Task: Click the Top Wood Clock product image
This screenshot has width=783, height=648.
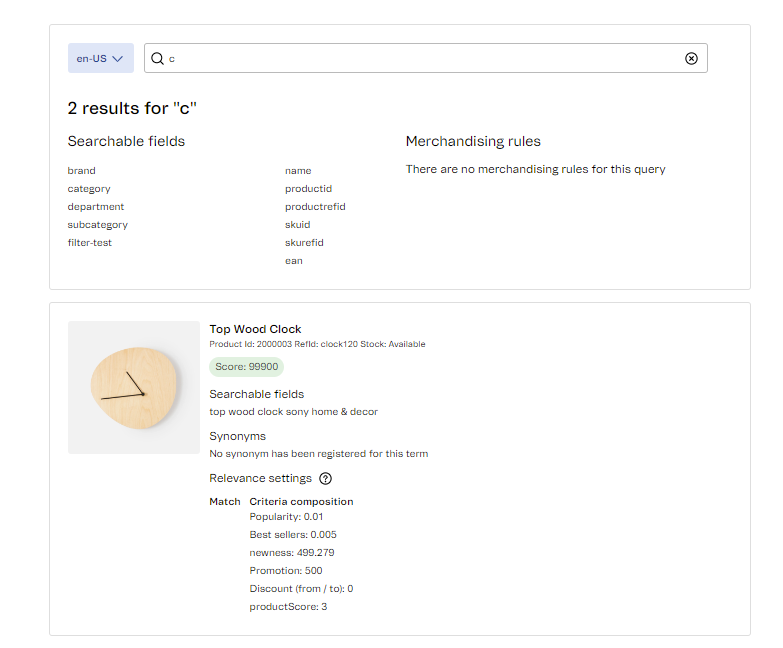Action: (x=134, y=387)
